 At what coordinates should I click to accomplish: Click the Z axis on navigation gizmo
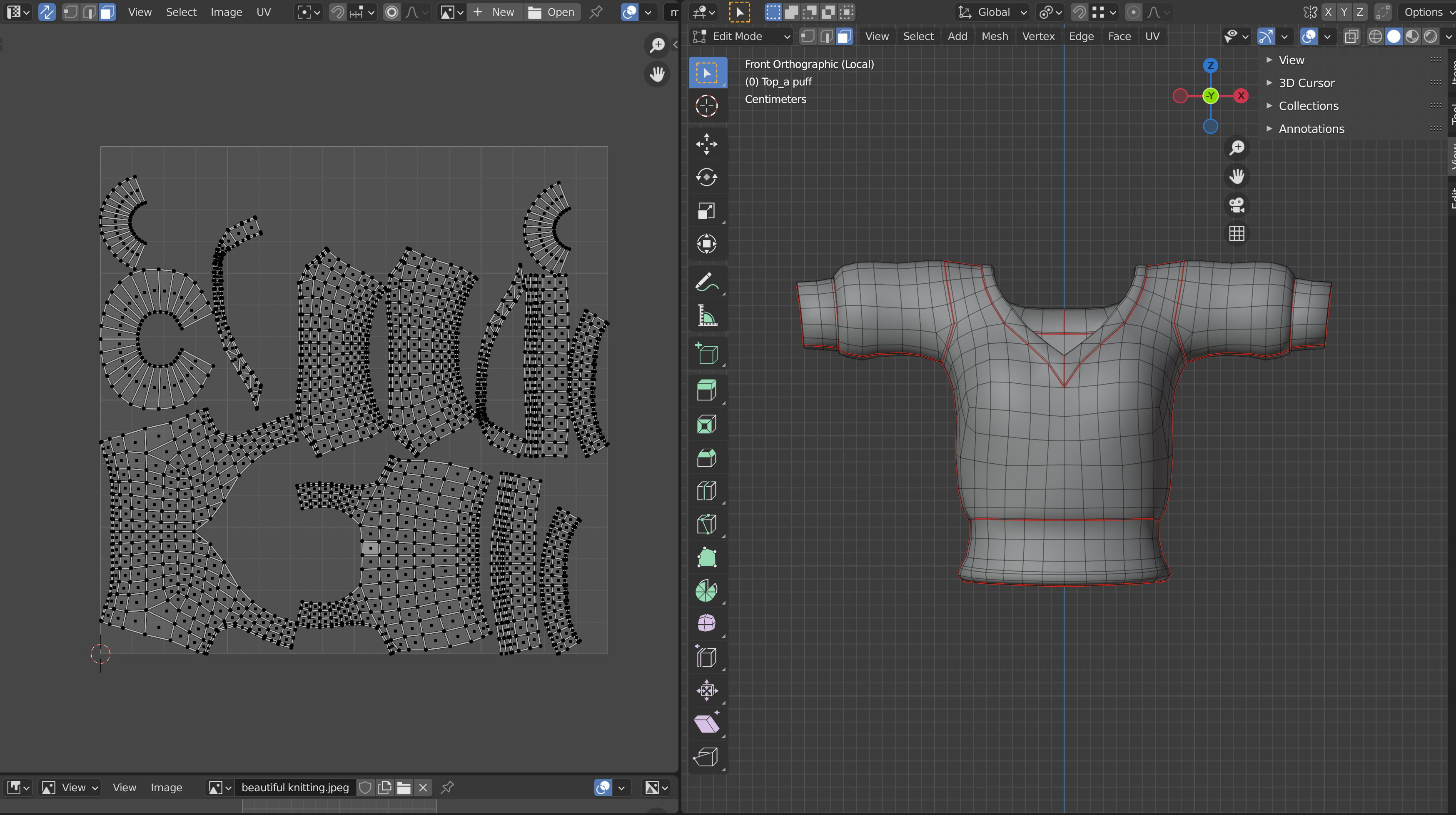pos(1210,65)
